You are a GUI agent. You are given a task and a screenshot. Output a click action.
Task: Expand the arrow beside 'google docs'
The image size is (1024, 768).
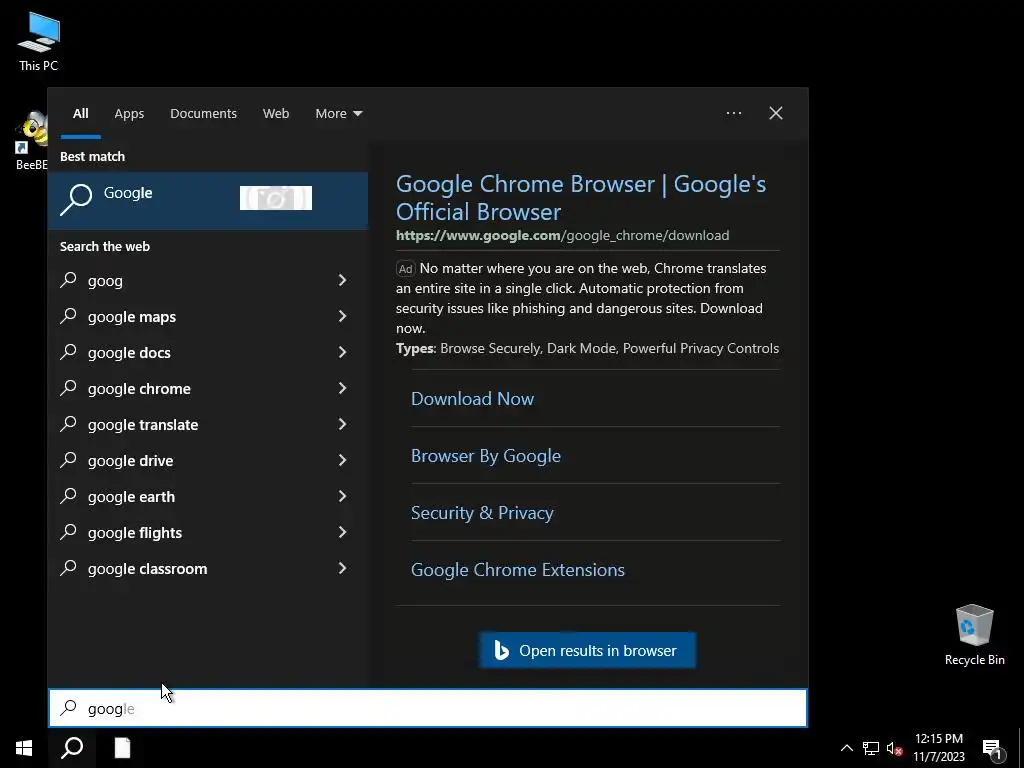(342, 352)
